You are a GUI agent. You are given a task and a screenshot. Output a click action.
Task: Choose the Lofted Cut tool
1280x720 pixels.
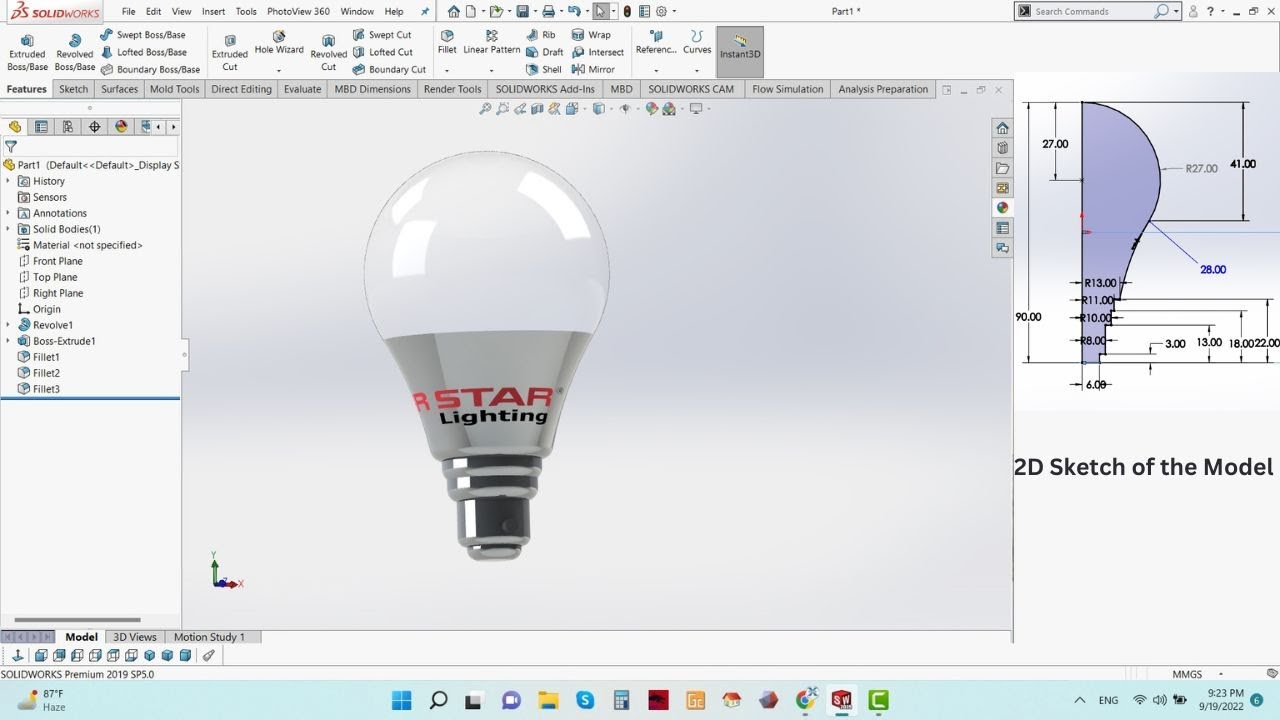pos(383,52)
